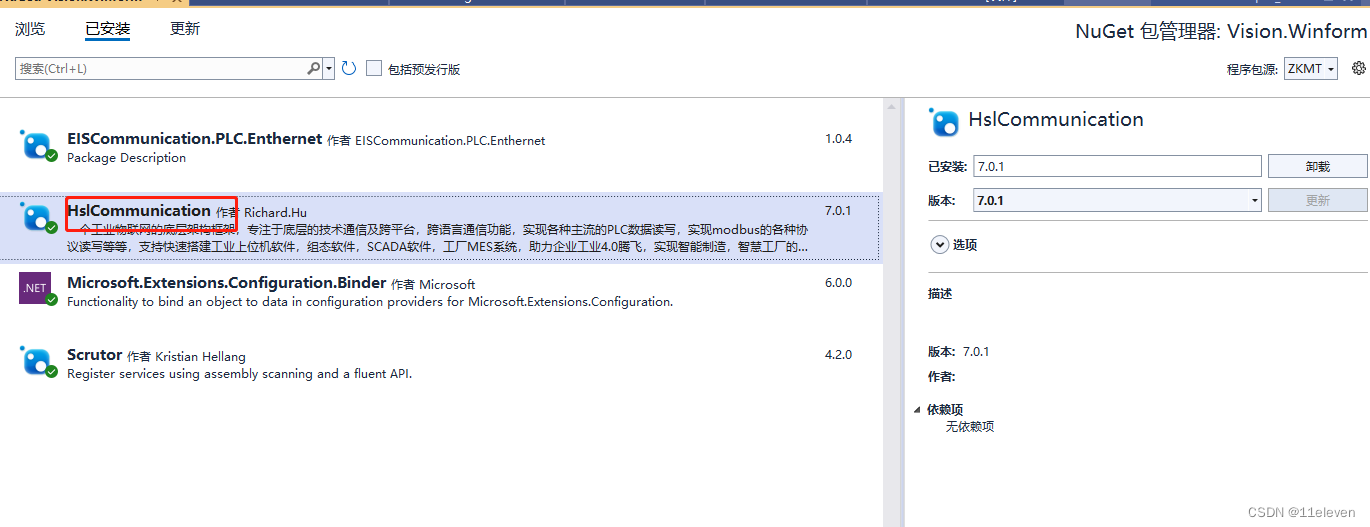The height and width of the screenshot is (527, 1370).
Task: Click the HslCommunication package icon in list
Action: pos(37,217)
